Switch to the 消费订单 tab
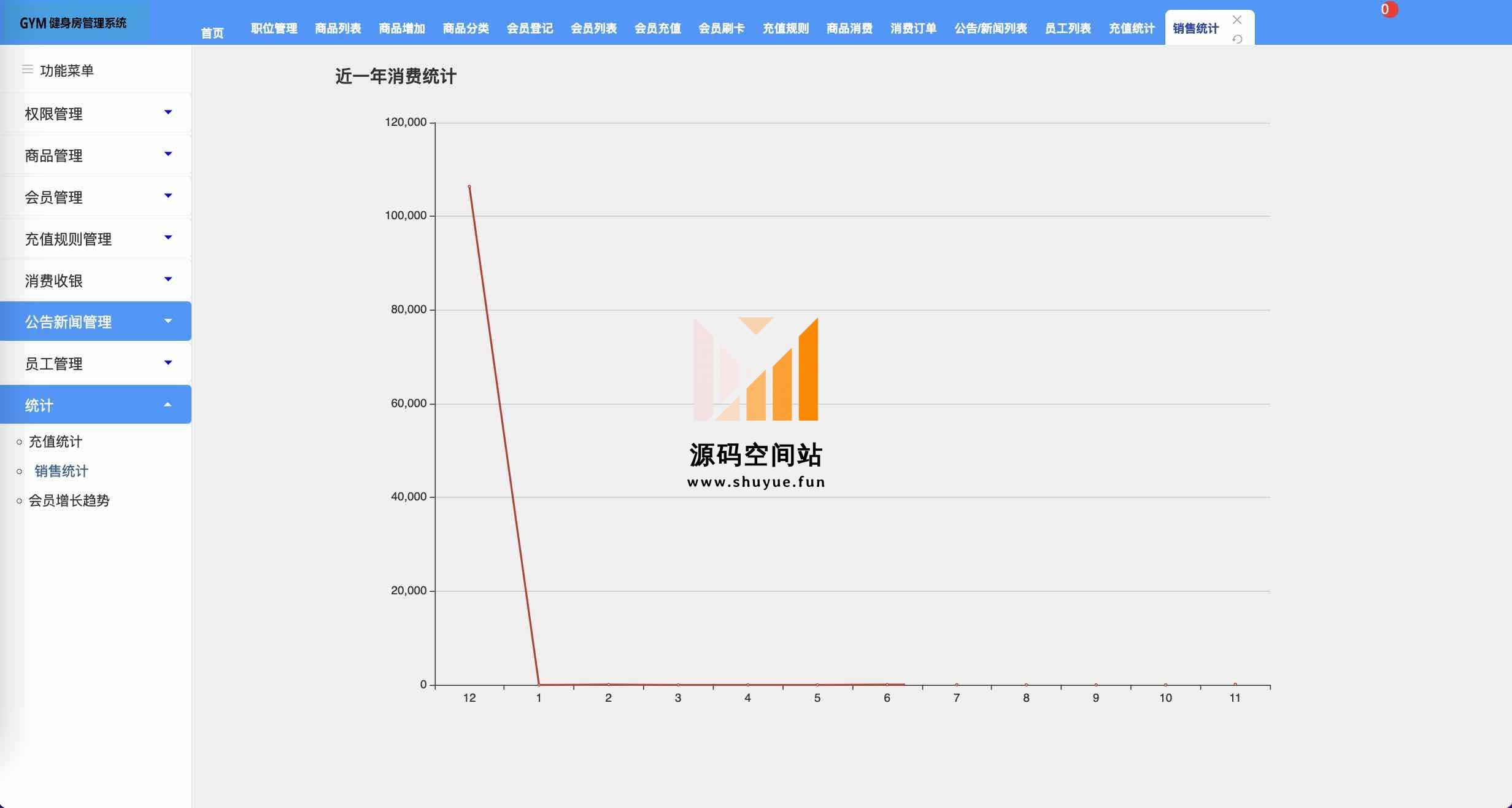Viewport: 1512px width, 808px height. [913, 28]
